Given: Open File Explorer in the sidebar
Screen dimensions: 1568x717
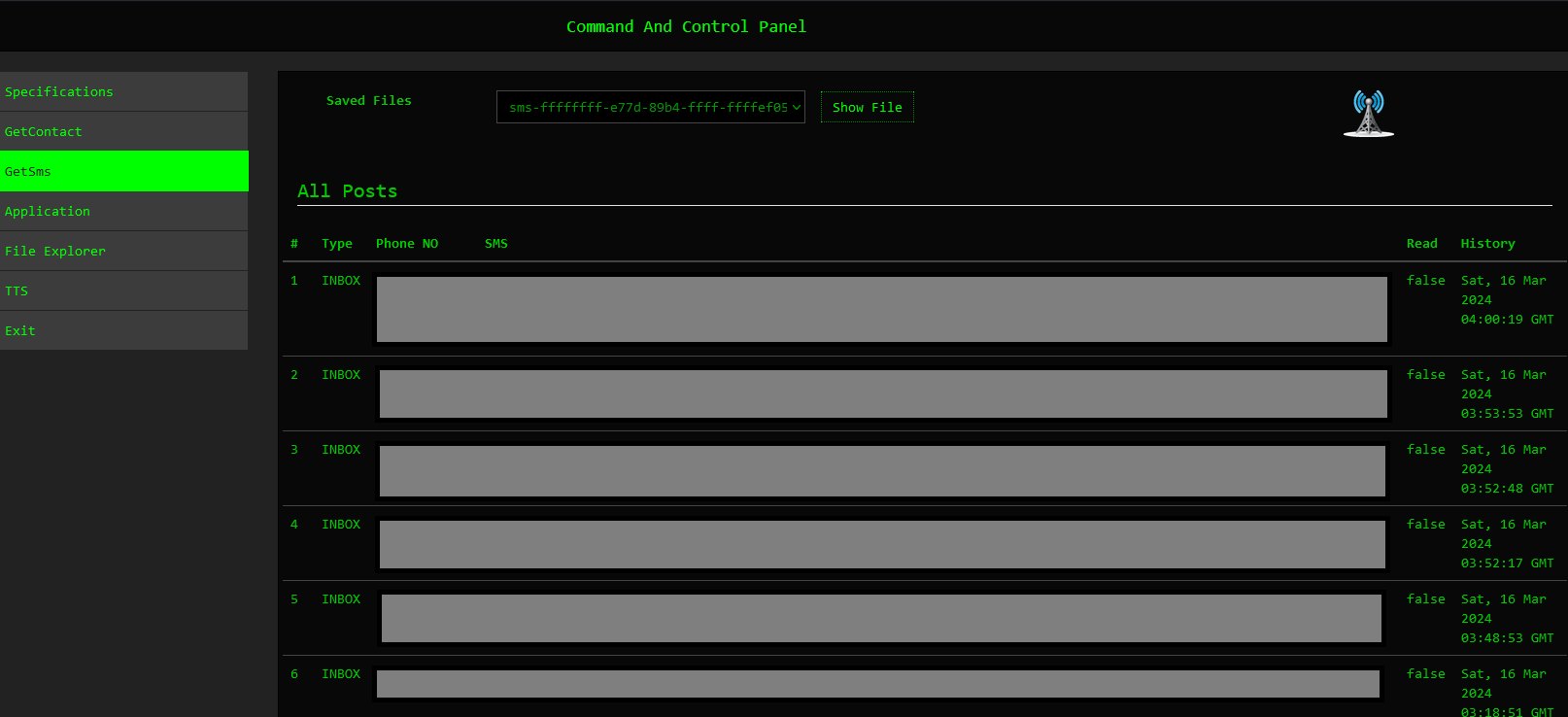Looking at the screenshot, I should 123,251.
